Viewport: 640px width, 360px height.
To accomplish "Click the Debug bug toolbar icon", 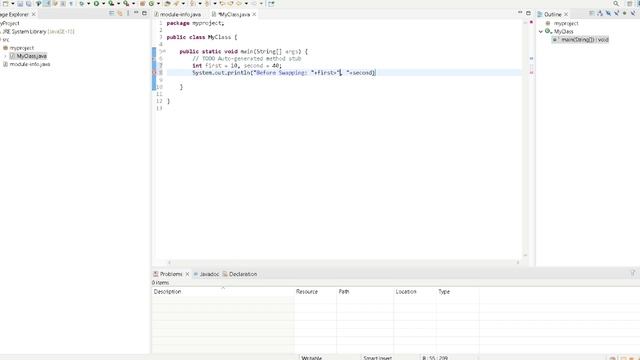I will pos(82,4).
